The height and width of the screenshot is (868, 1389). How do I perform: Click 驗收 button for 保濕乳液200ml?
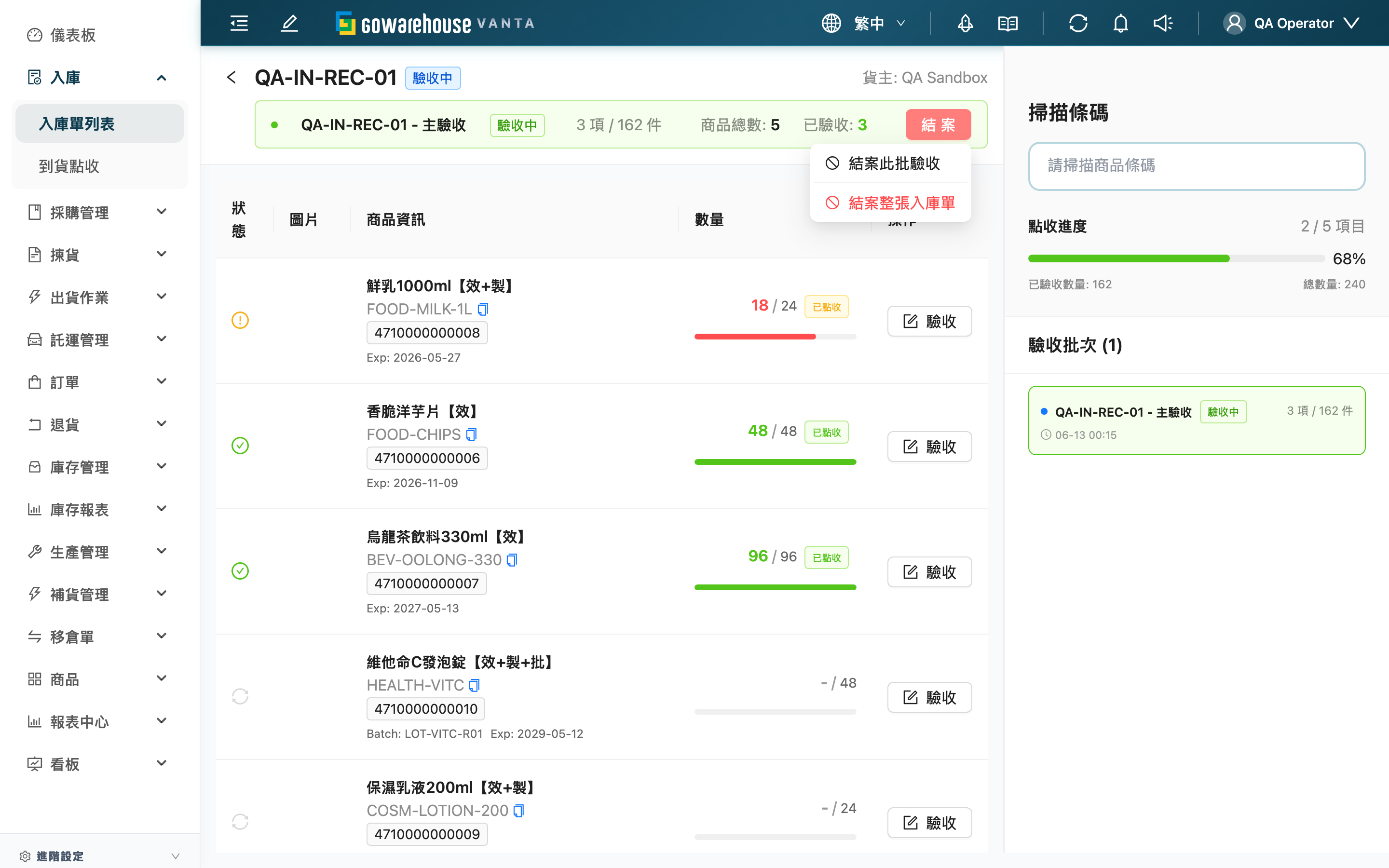pyautogui.click(x=929, y=823)
